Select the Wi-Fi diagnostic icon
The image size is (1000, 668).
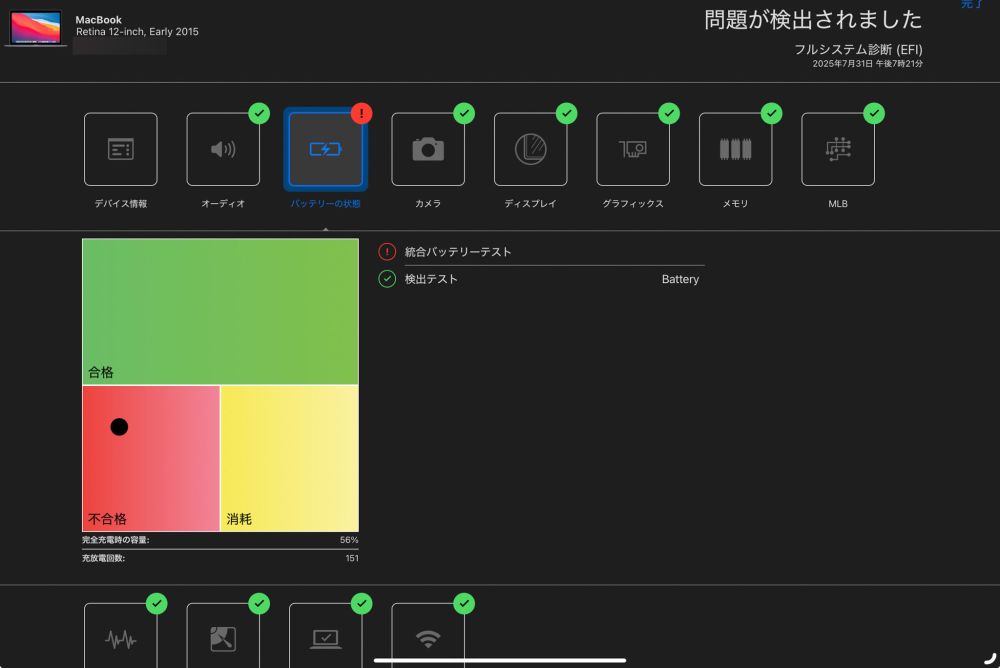click(429, 634)
